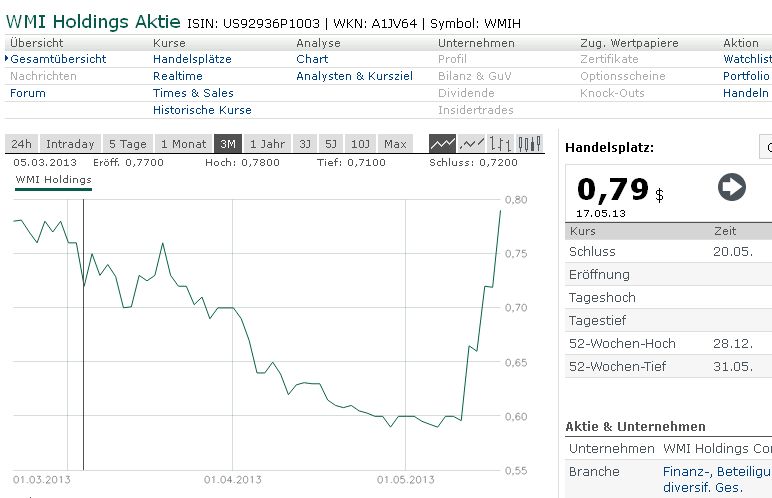This screenshot has width=772, height=498.
Task: Click the Dividende entry
Action: 466,93
